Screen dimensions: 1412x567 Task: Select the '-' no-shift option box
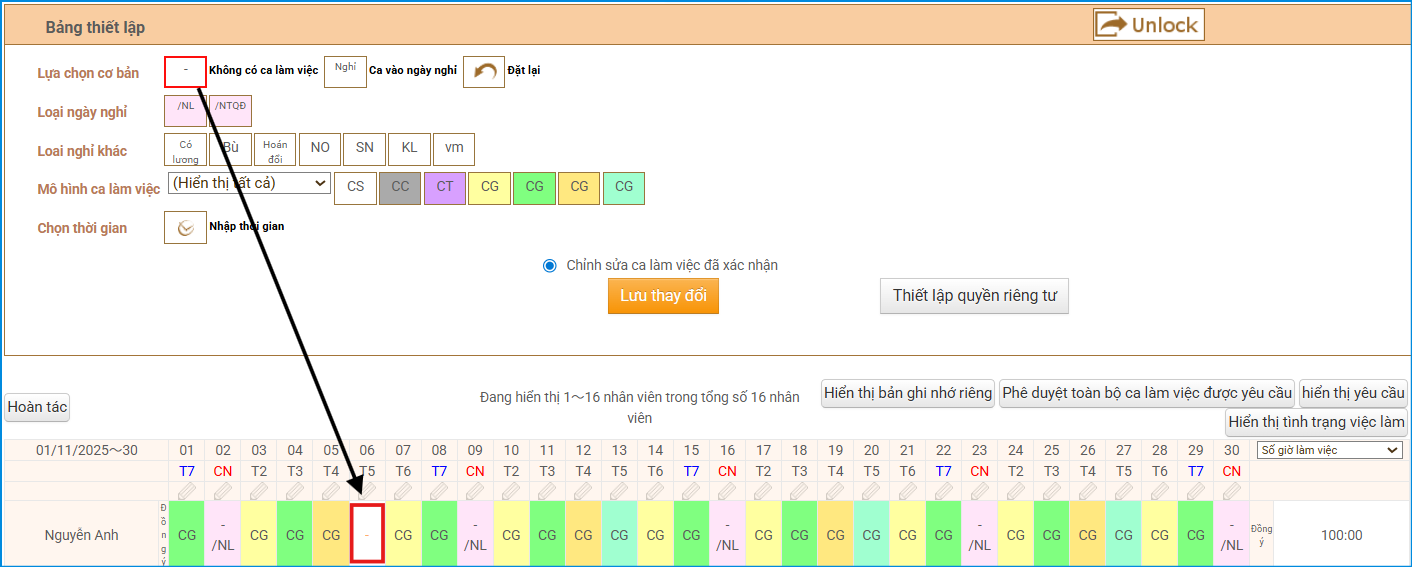[186, 72]
